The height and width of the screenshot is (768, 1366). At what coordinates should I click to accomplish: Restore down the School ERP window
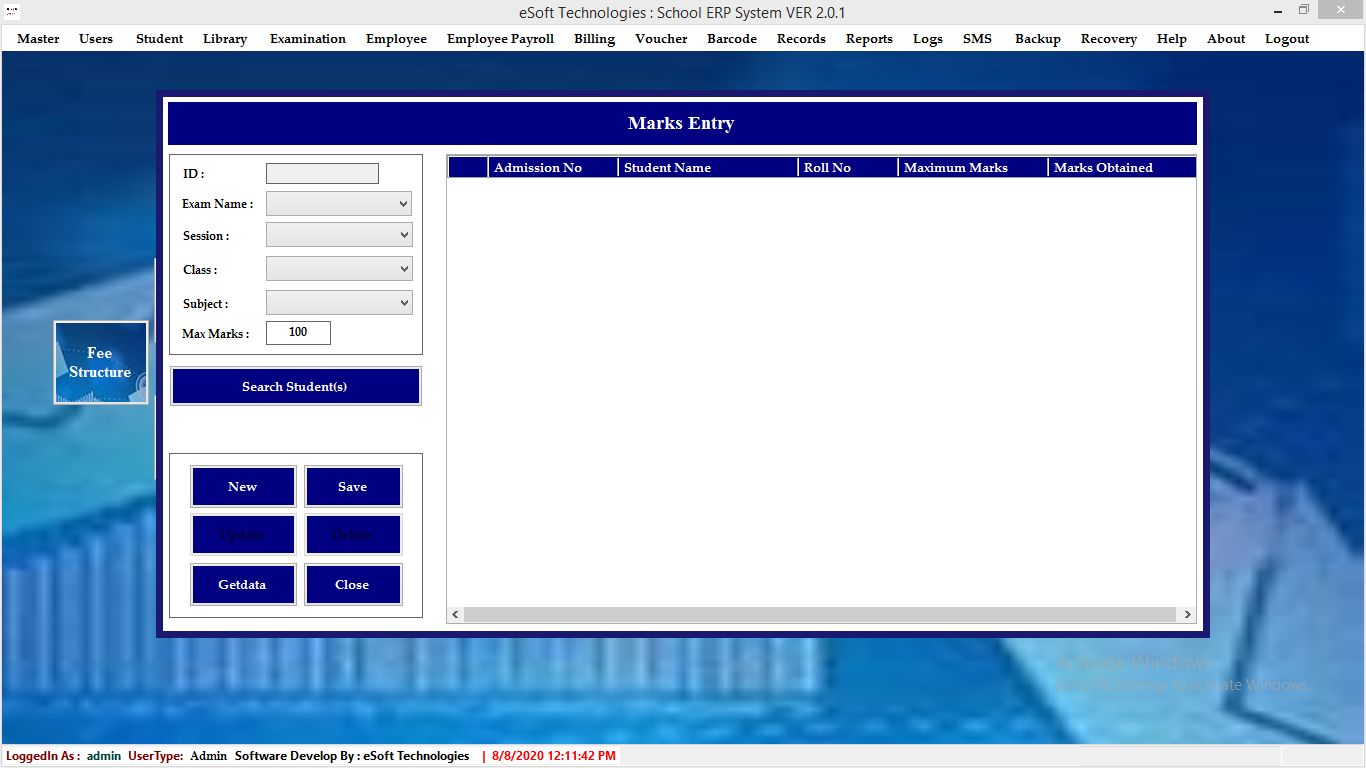pos(1304,11)
